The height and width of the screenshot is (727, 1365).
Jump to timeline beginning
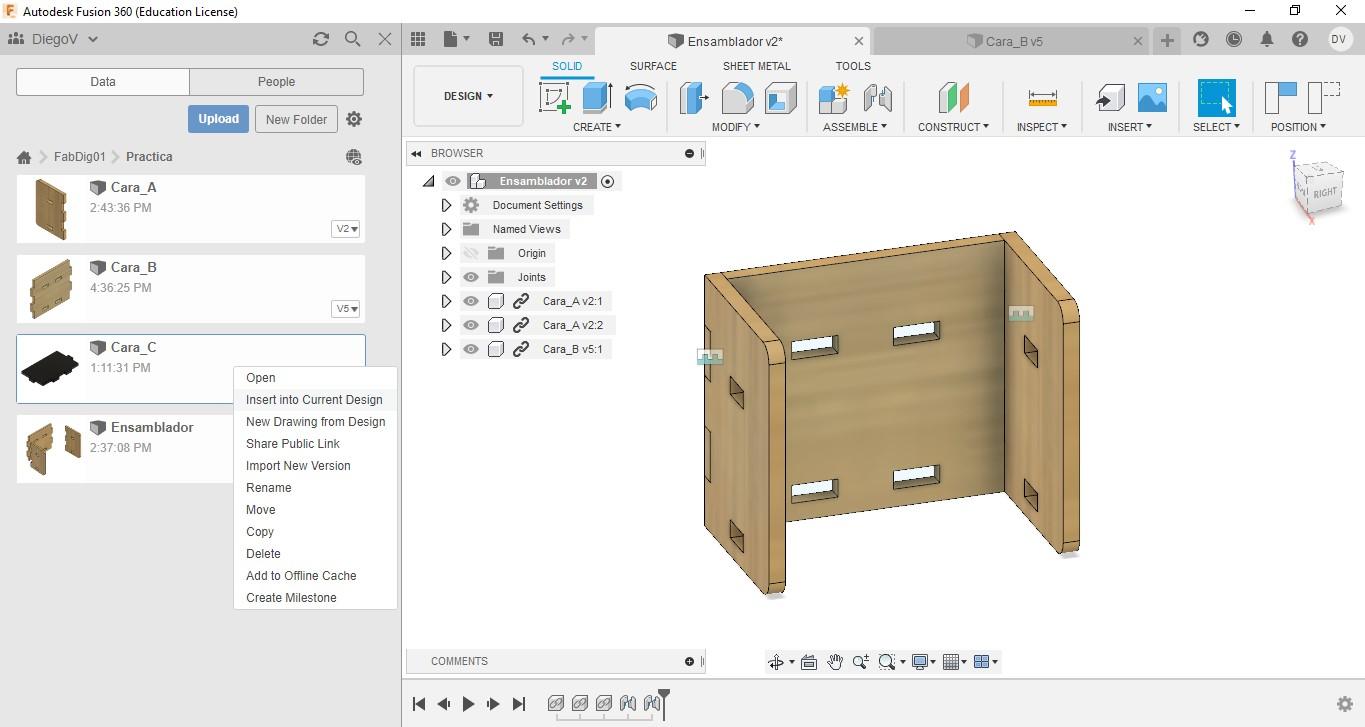419,704
